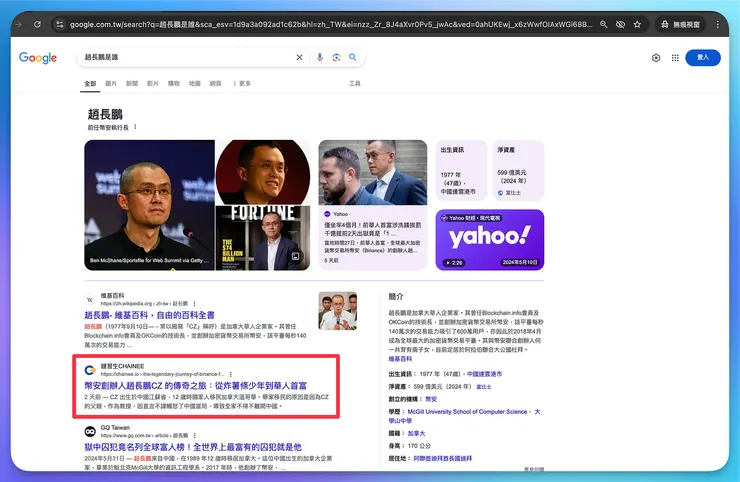Open 維基百科 source link under 簡介
The image size is (740, 482).
(x=400, y=359)
